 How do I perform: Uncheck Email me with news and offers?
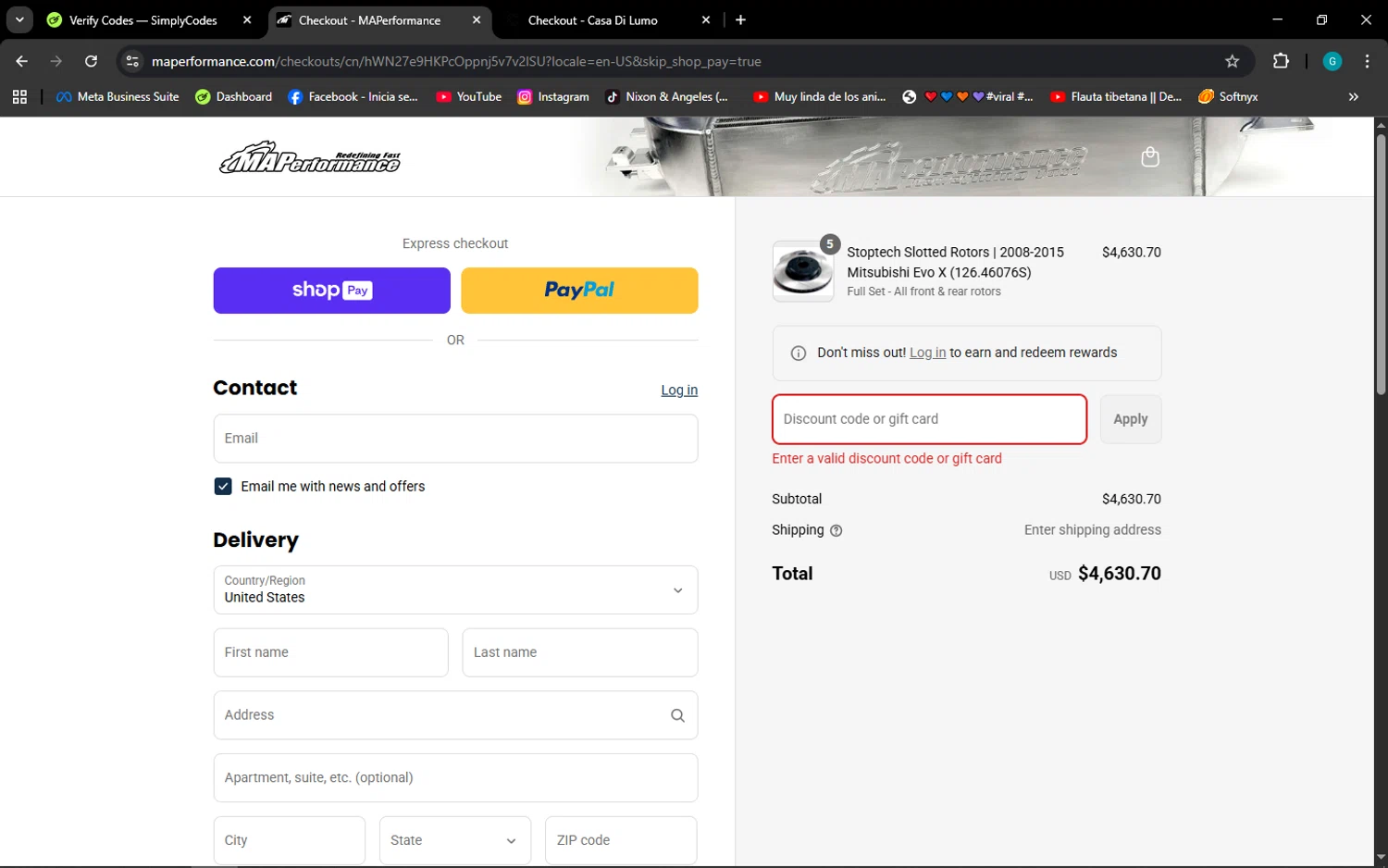tap(223, 487)
